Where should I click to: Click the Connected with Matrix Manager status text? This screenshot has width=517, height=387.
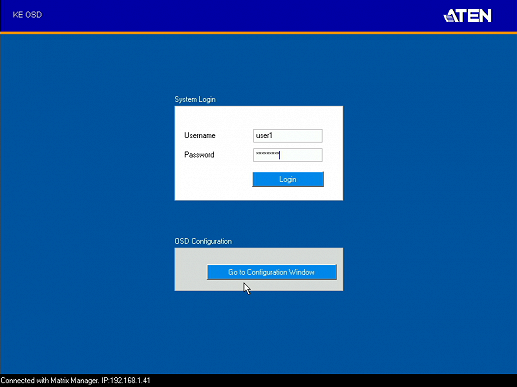(50, 380)
